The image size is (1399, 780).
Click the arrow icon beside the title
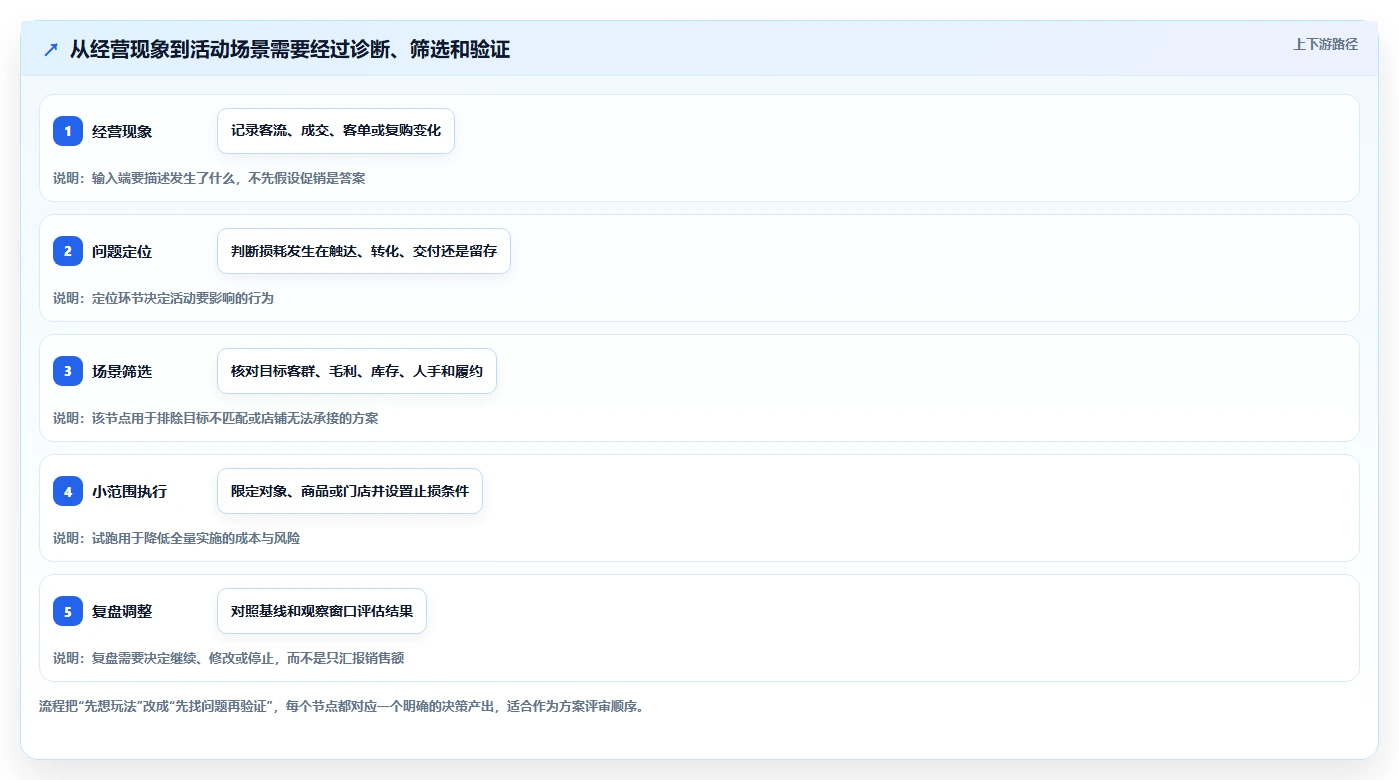51,49
